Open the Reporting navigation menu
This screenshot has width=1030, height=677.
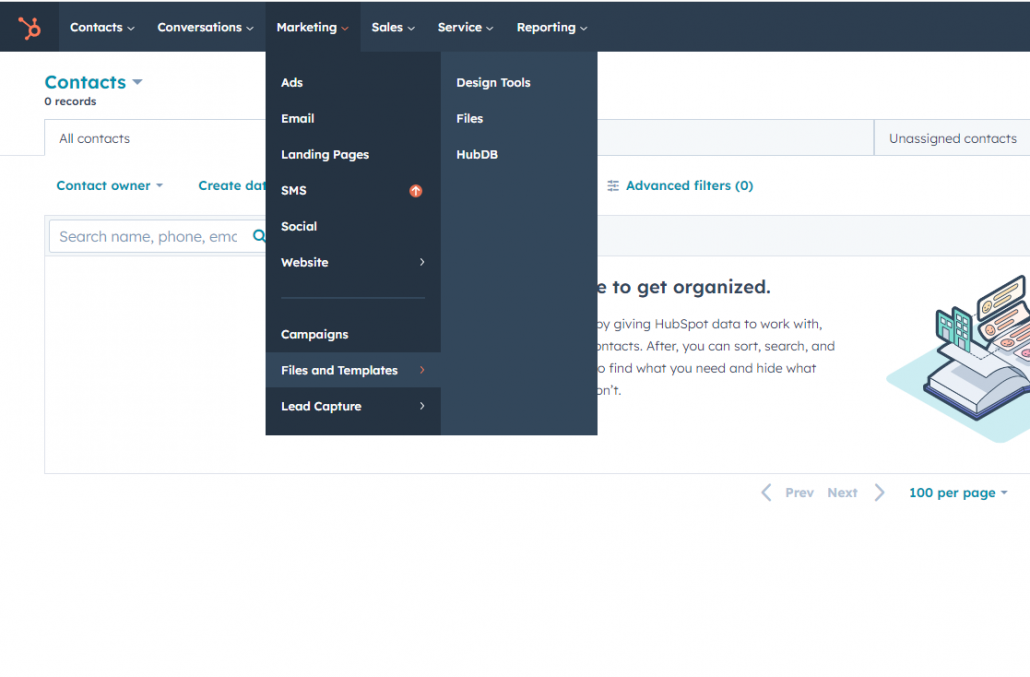(551, 27)
